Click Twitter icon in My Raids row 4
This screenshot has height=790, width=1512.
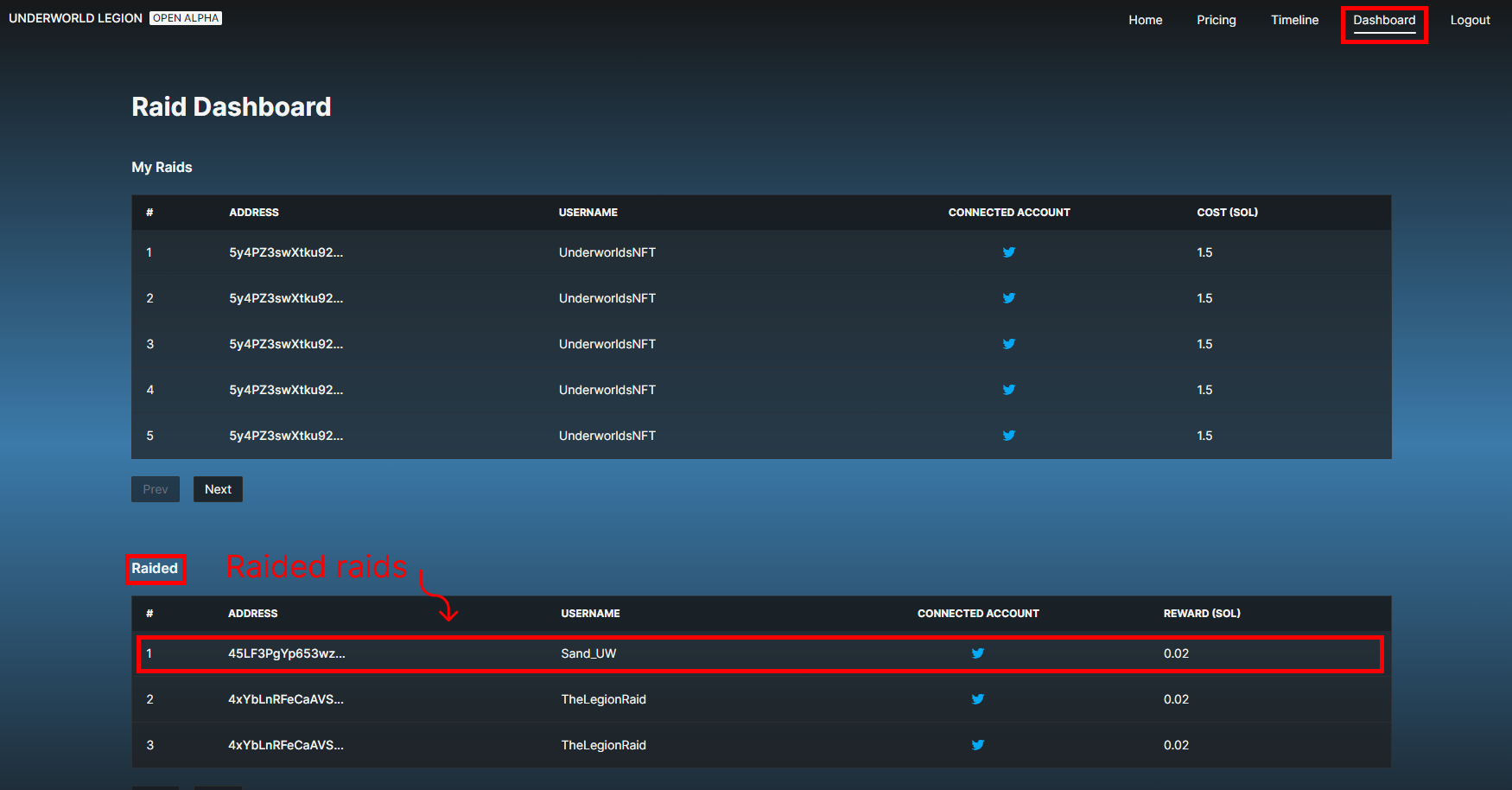1008,390
